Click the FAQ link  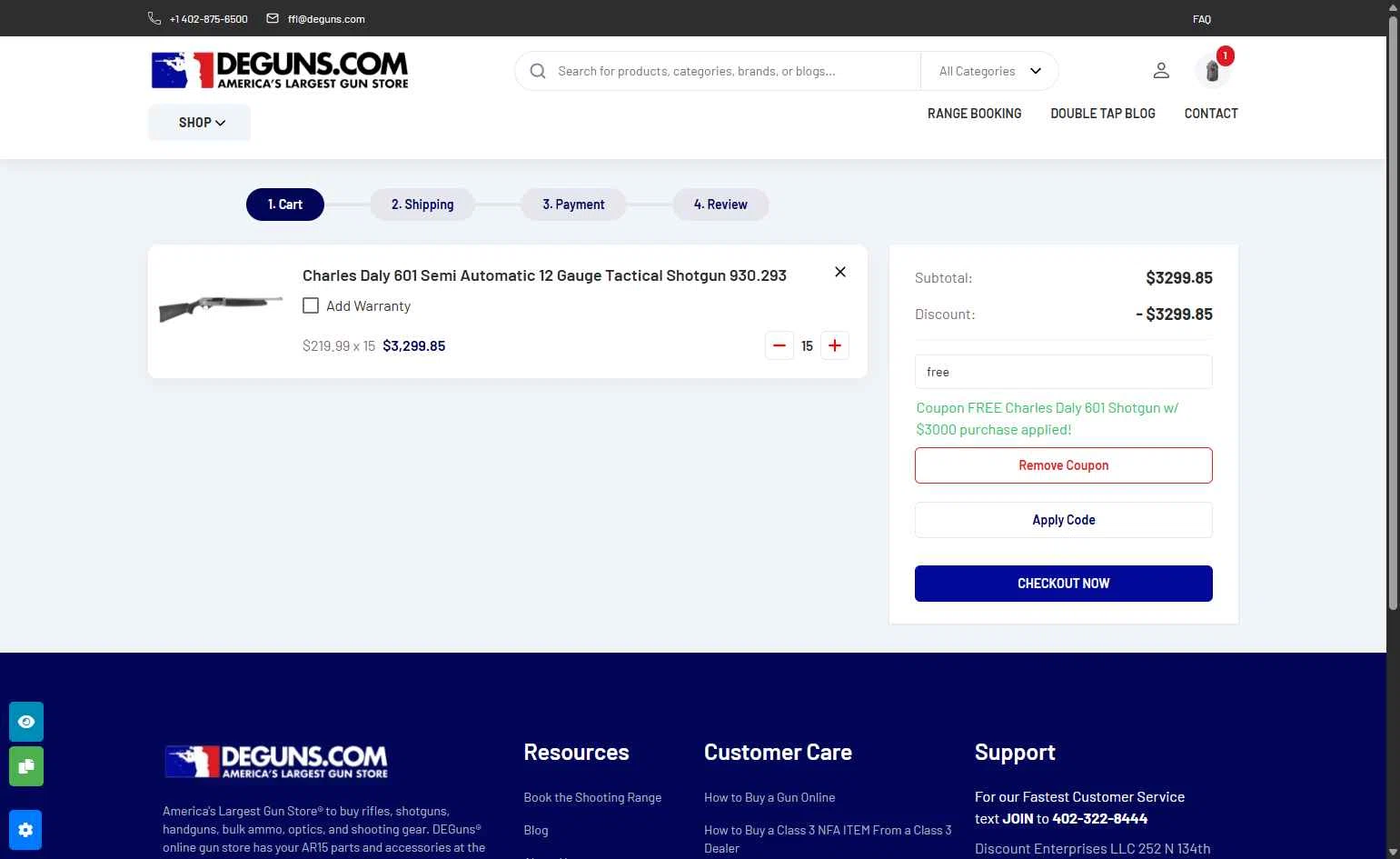coord(1202,19)
